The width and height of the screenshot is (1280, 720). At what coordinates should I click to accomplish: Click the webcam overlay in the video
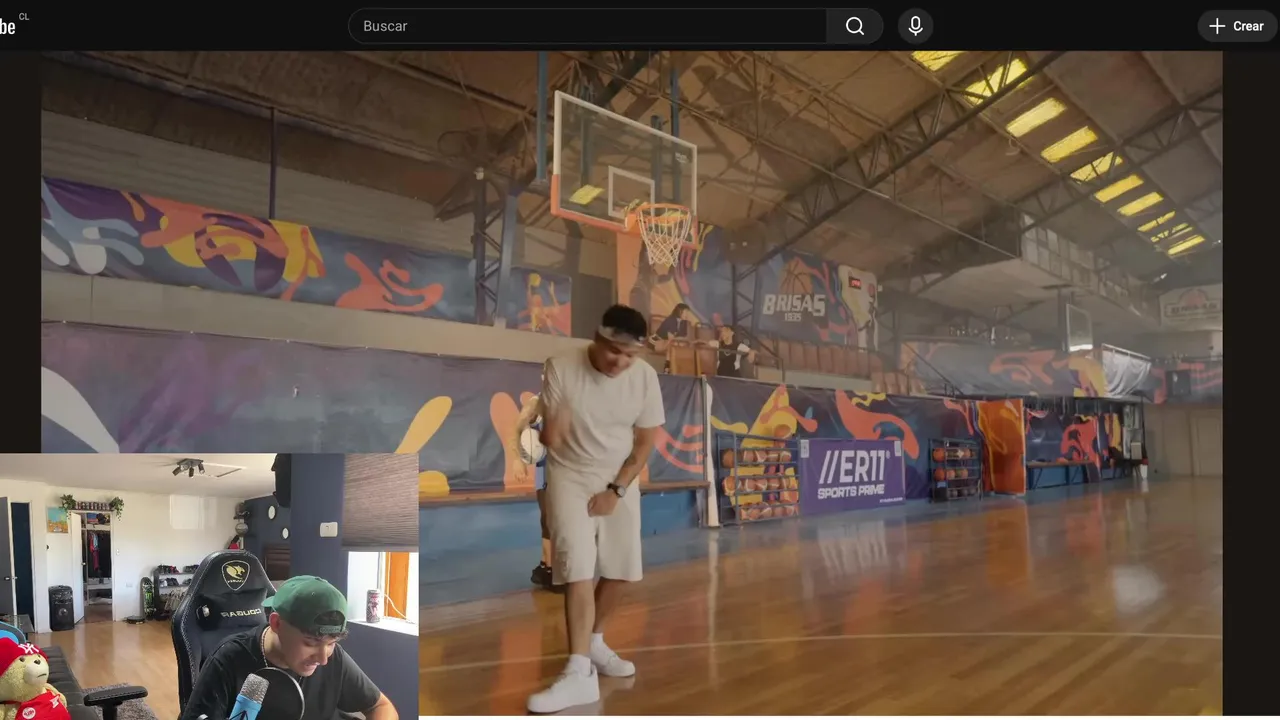point(209,586)
